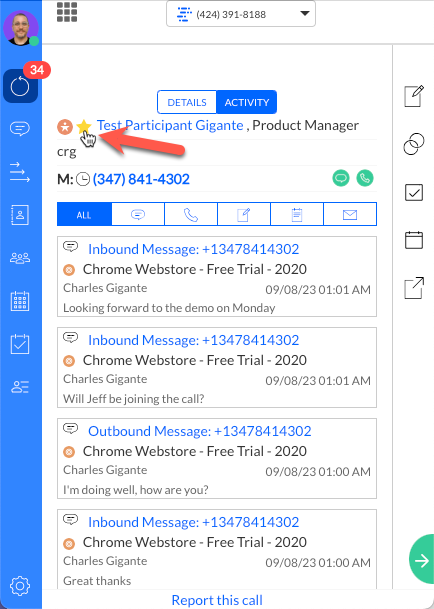Open the recent activity icon with badge 34

click(20, 86)
